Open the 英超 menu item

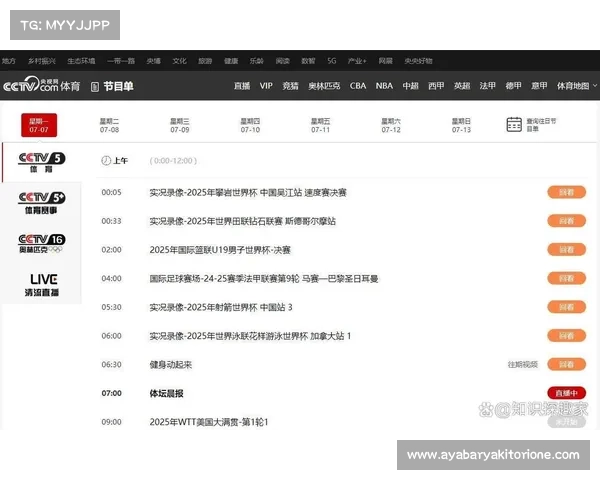[462, 86]
